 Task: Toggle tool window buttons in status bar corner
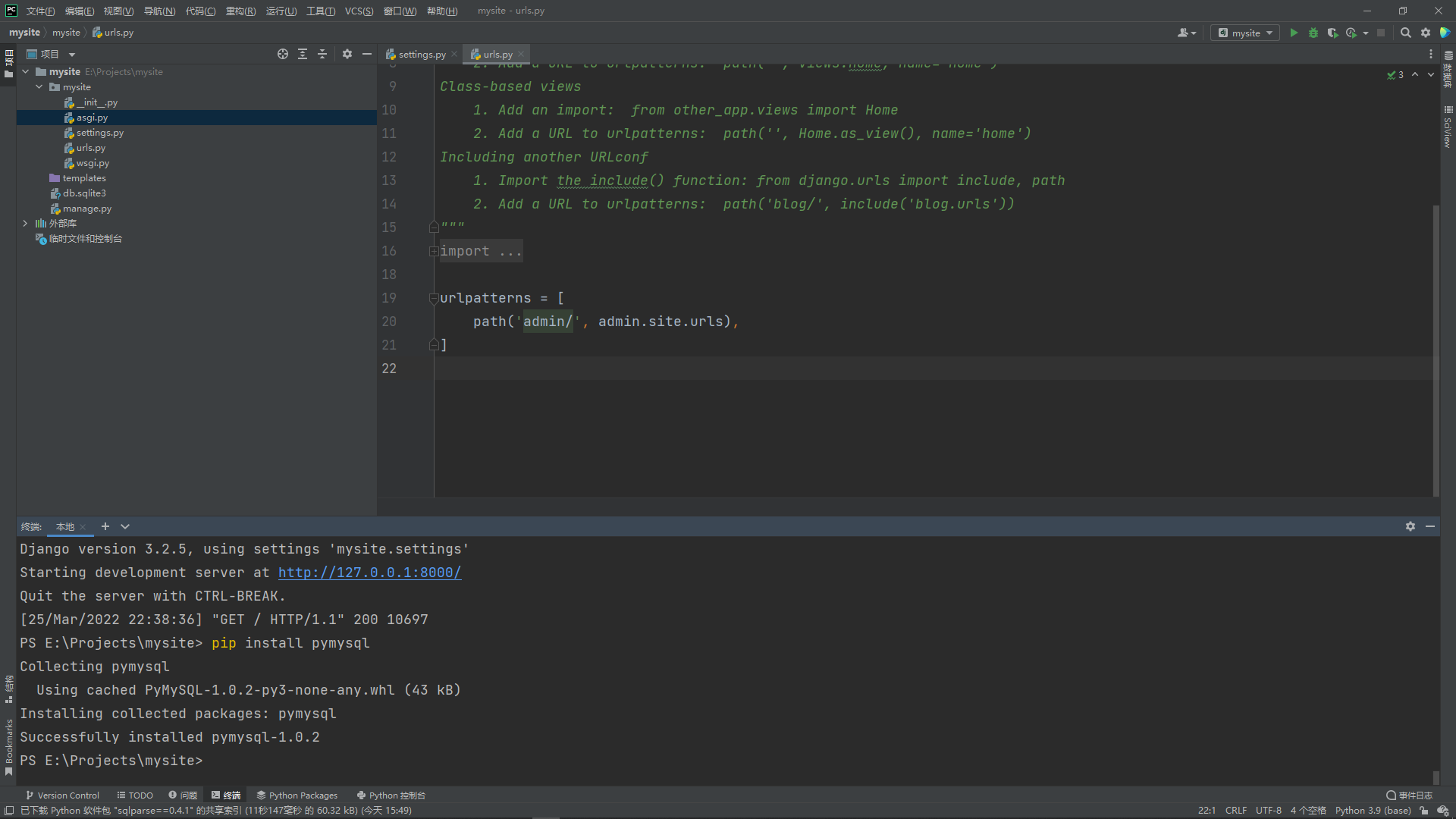tap(8, 811)
